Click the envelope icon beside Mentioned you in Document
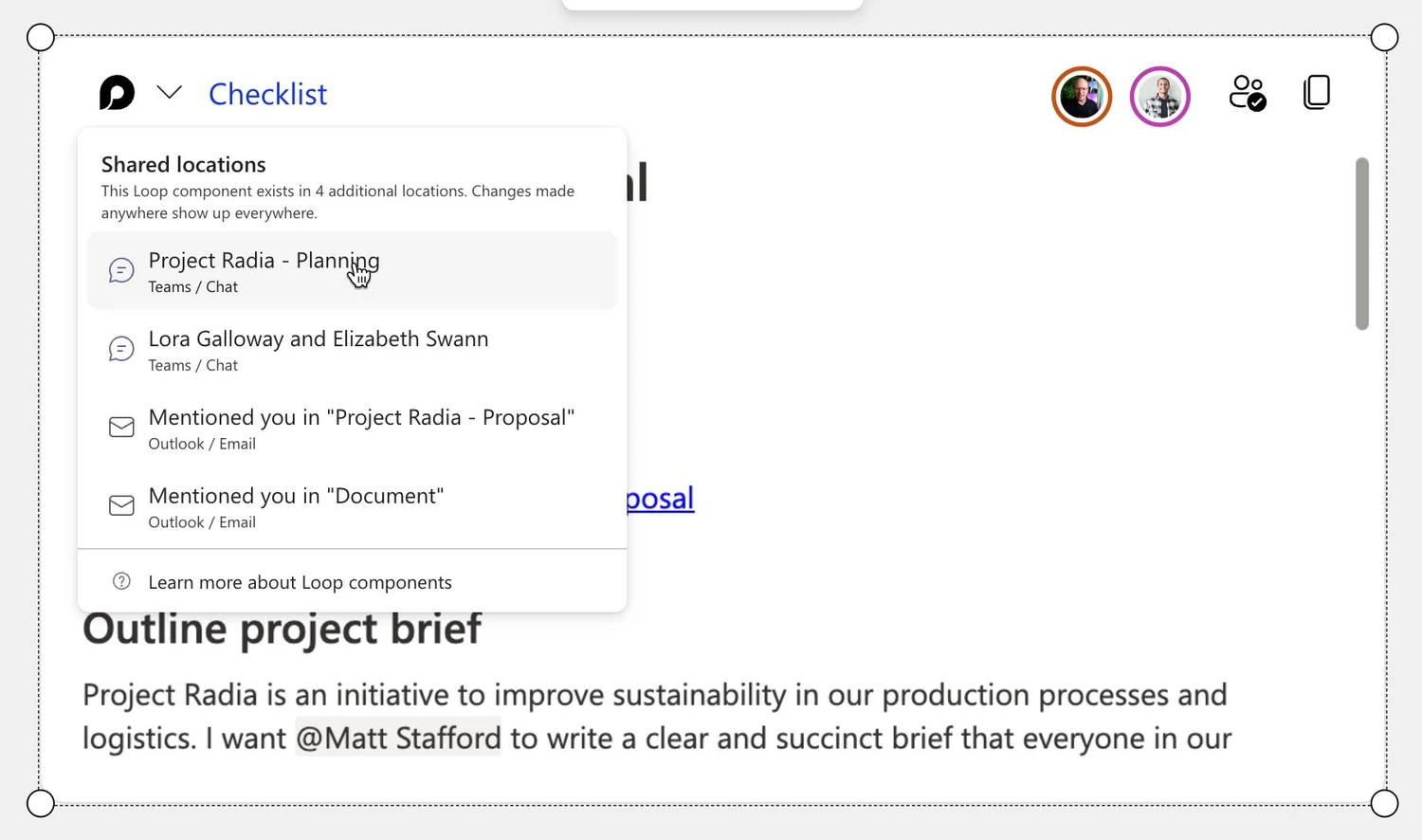This screenshot has height=840, width=1422. tap(121, 505)
